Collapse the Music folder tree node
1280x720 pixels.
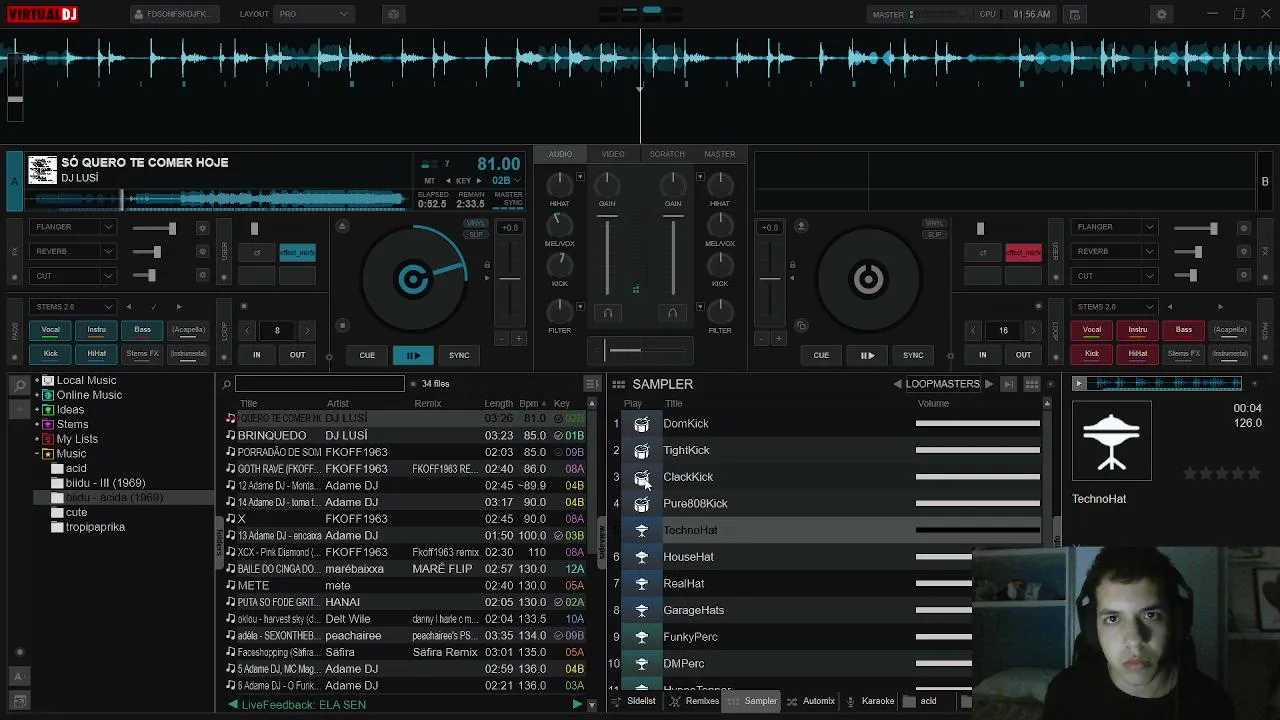pyautogui.click(x=37, y=454)
